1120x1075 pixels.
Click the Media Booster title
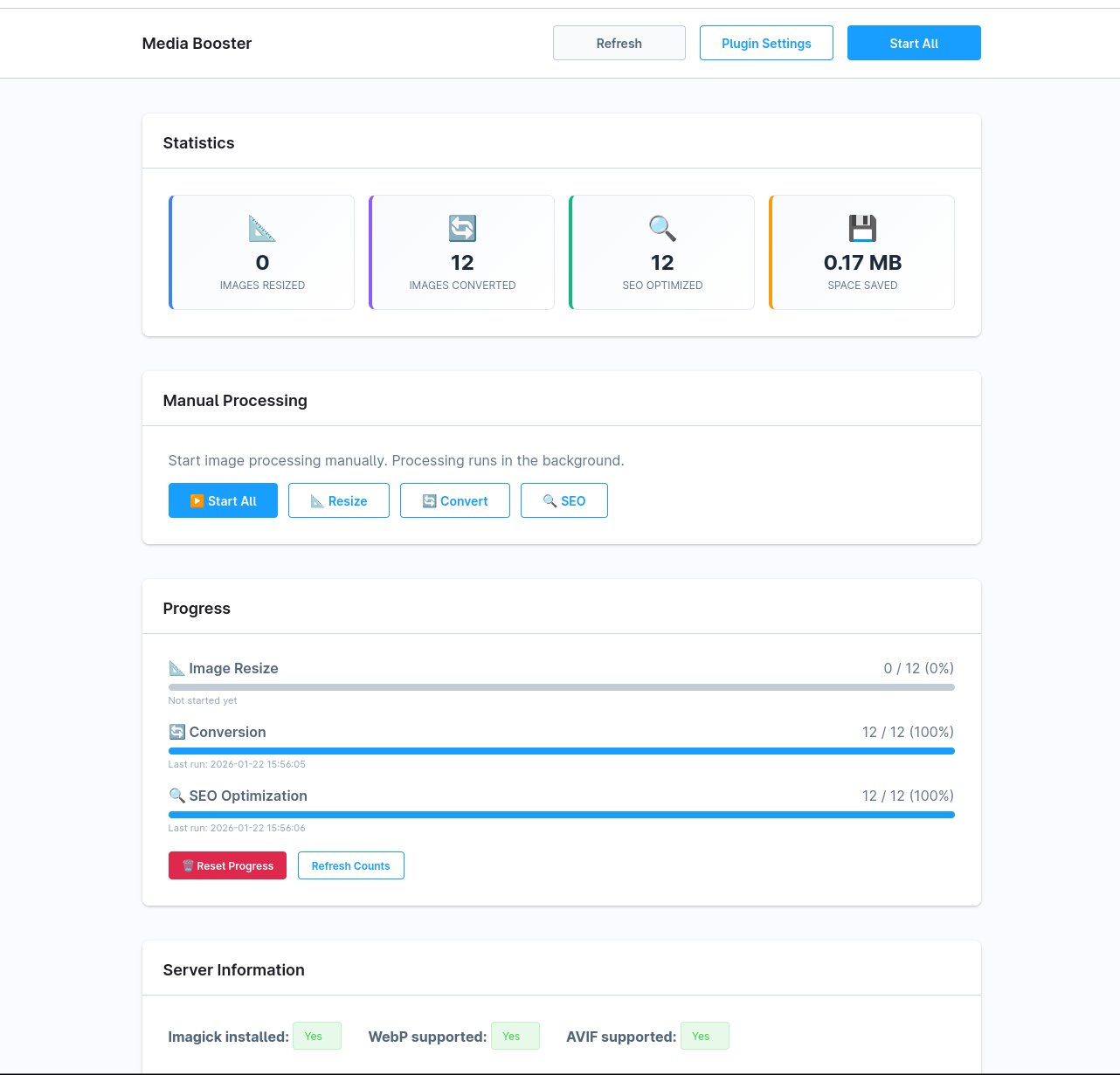197,44
